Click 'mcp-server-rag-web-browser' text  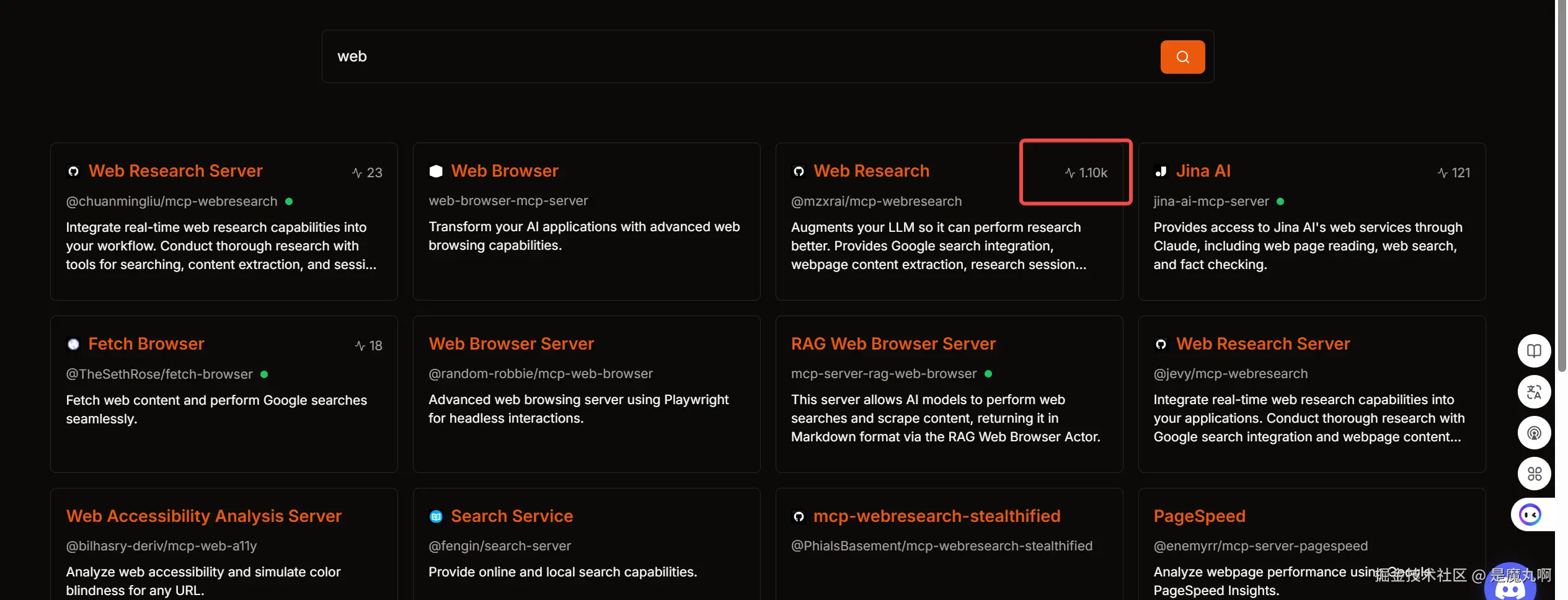click(884, 374)
